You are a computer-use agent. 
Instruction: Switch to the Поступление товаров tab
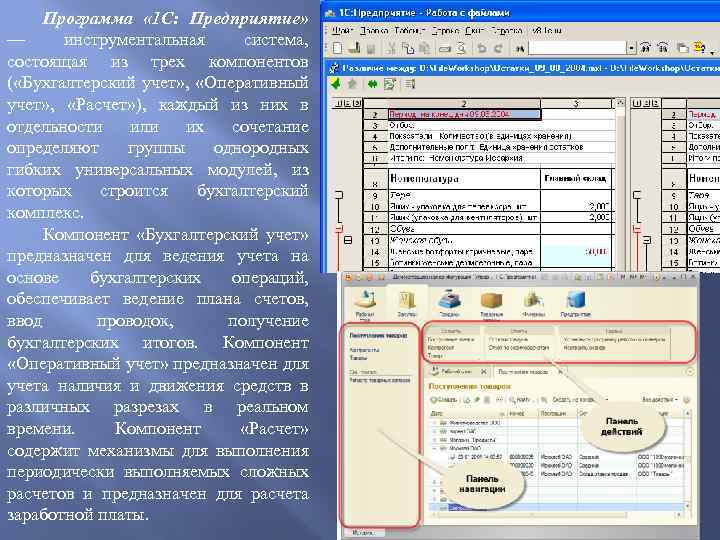(523, 371)
